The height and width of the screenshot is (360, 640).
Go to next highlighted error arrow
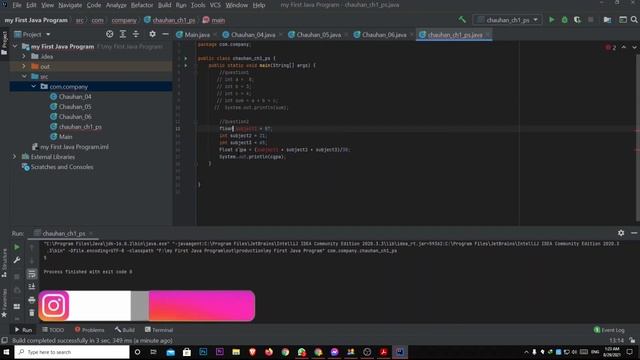(634, 47)
